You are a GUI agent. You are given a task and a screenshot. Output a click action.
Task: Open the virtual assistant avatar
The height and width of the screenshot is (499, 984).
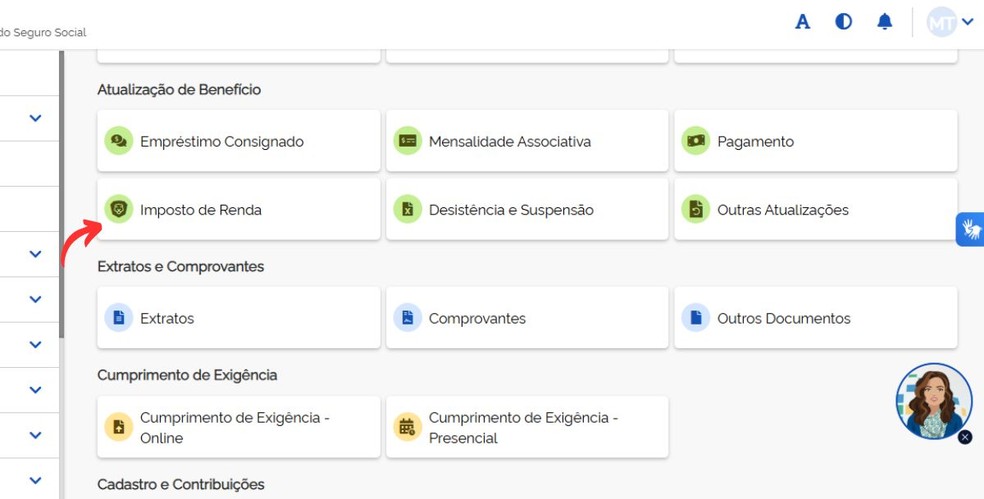pos(932,399)
